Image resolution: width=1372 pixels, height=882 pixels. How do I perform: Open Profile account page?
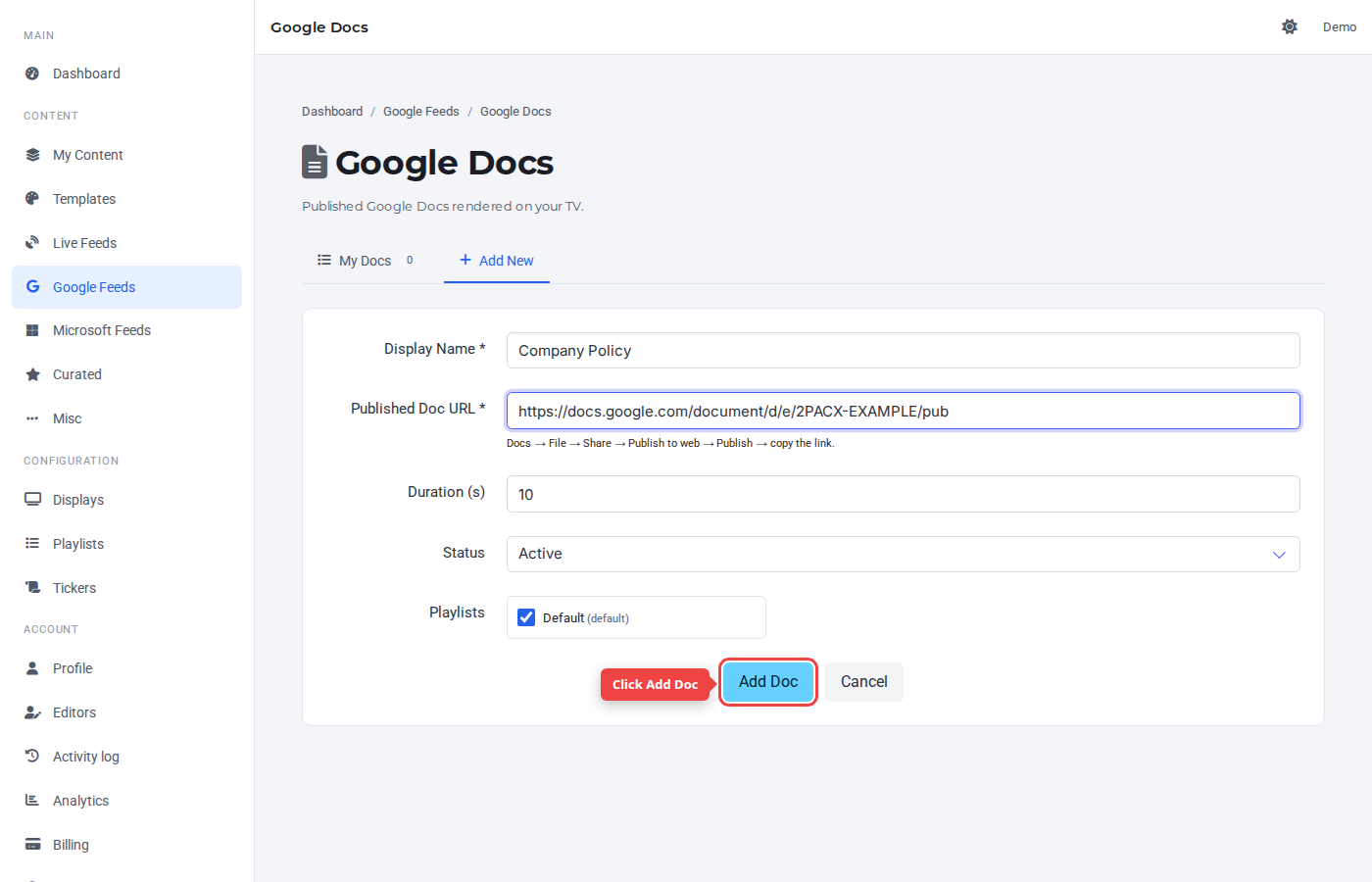(126, 668)
